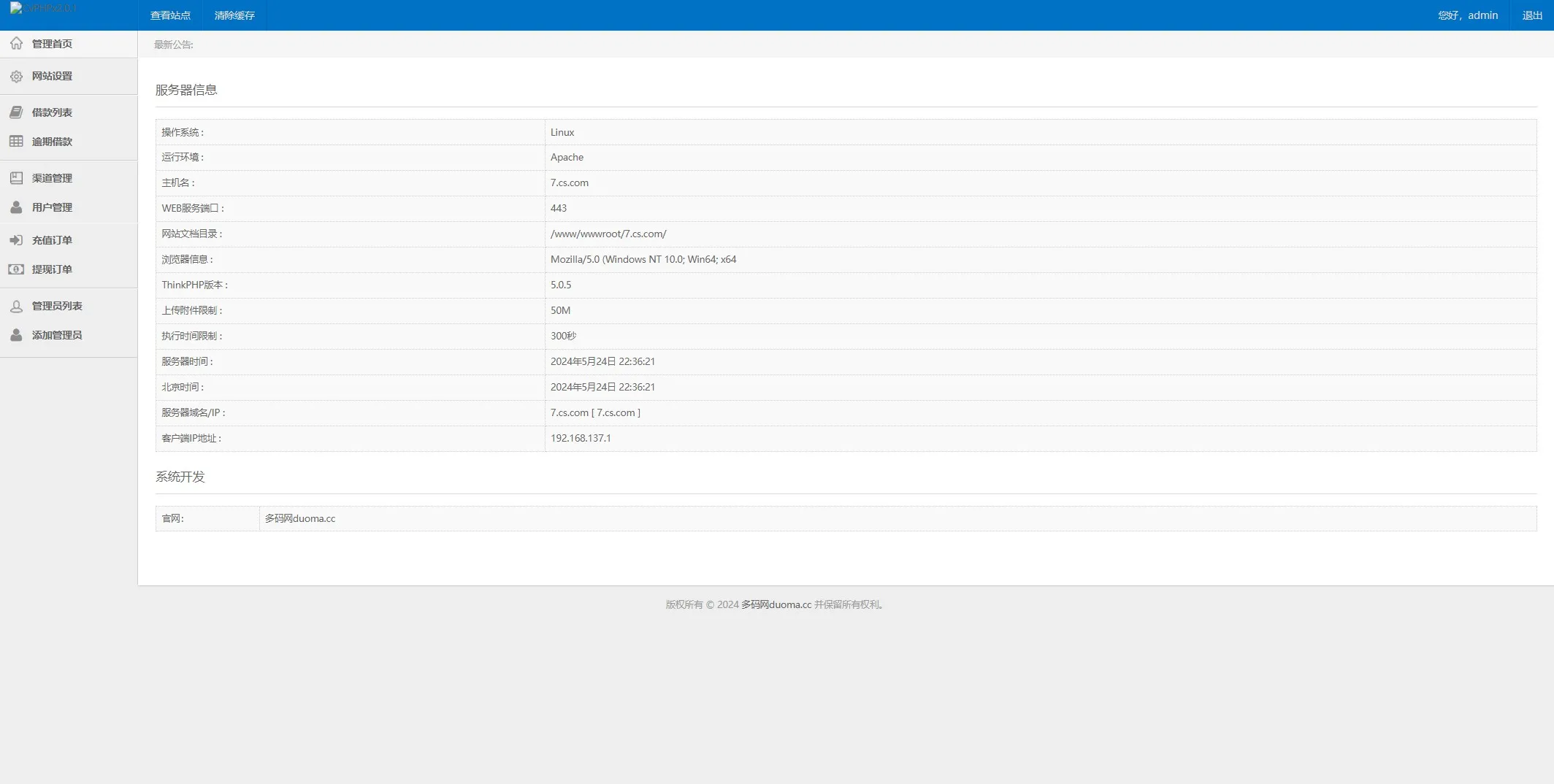The image size is (1554, 784).
Task: Open the 多码网duoma.cc footer link
Action: (776, 604)
